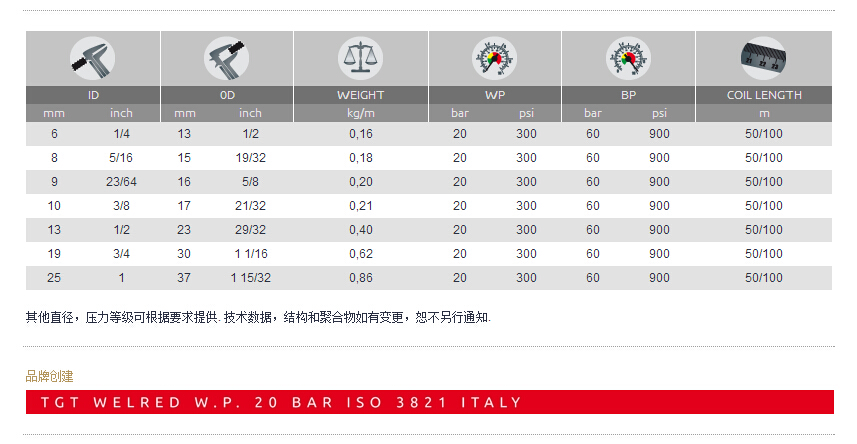
Task: Click the 品牌创建 heading
Action: pos(49,376)
